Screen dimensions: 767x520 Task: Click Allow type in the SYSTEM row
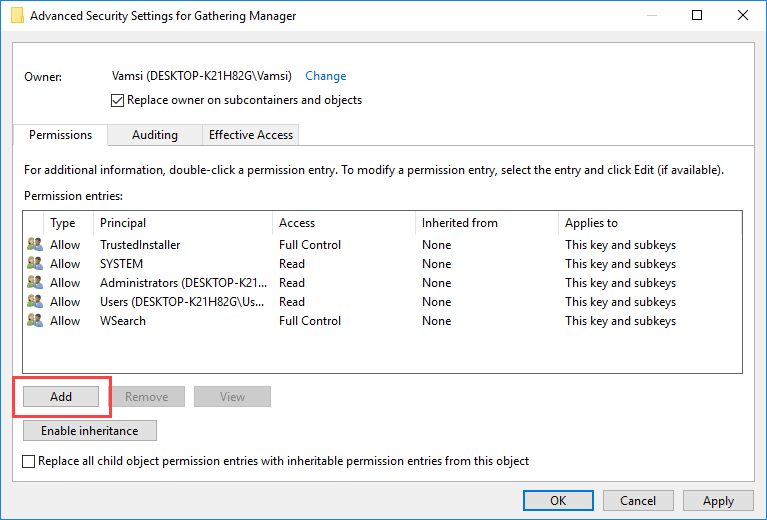tap(65, 264)
